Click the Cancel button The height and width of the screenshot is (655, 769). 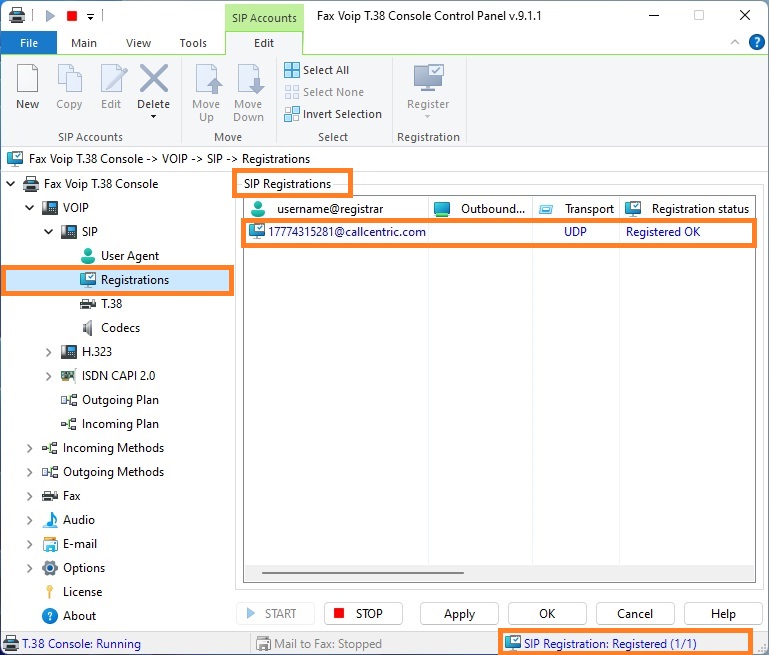(x=635, y=614)
